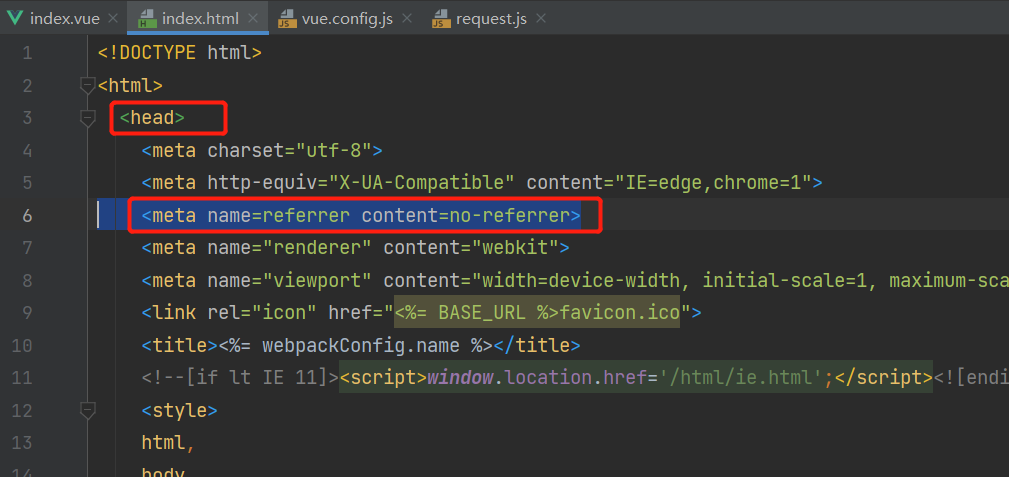Close the index.html tab
This screenshot has width=1009, height=477.
[254, 18]
